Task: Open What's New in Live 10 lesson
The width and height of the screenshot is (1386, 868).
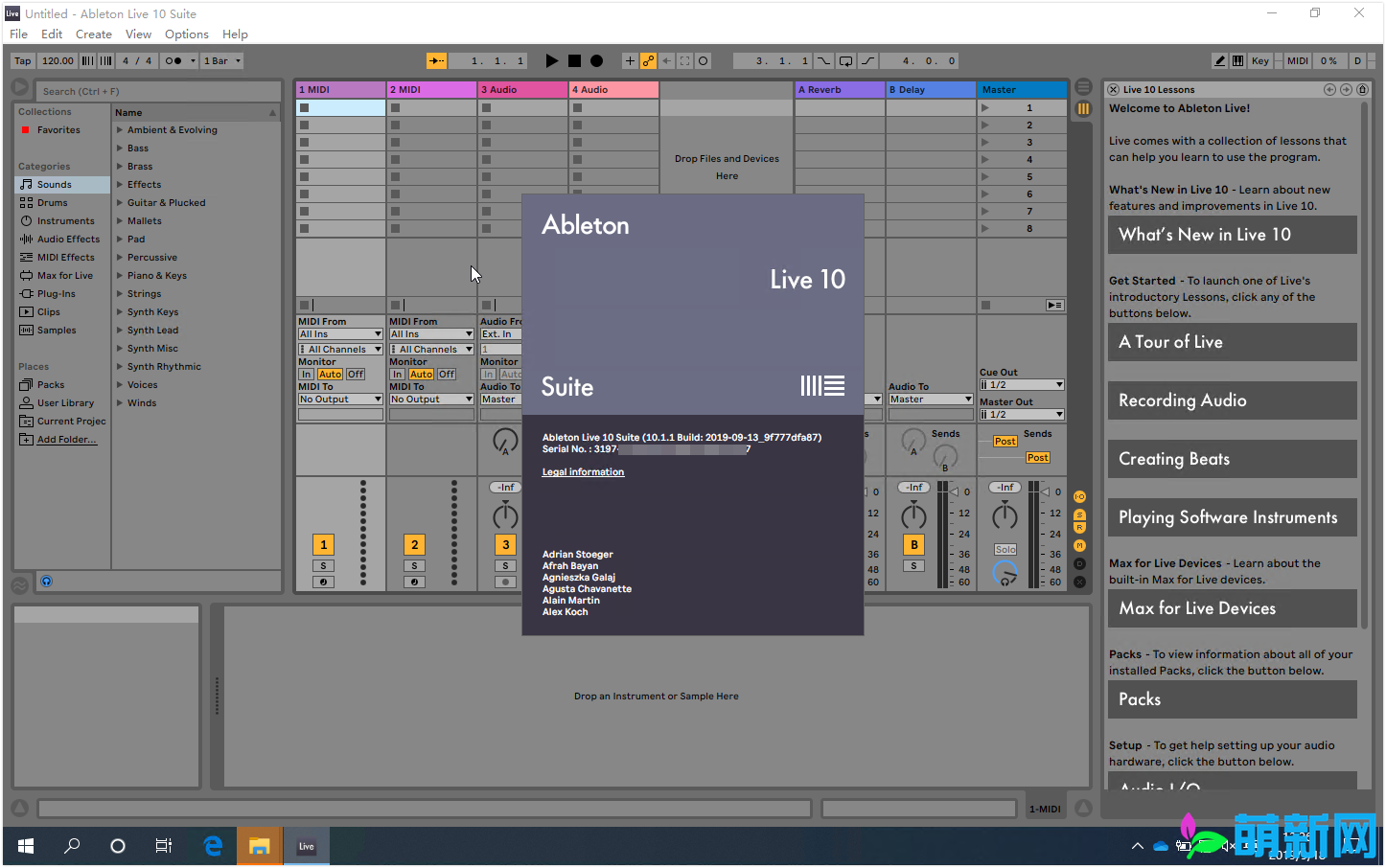Action: click(1233, 234)
